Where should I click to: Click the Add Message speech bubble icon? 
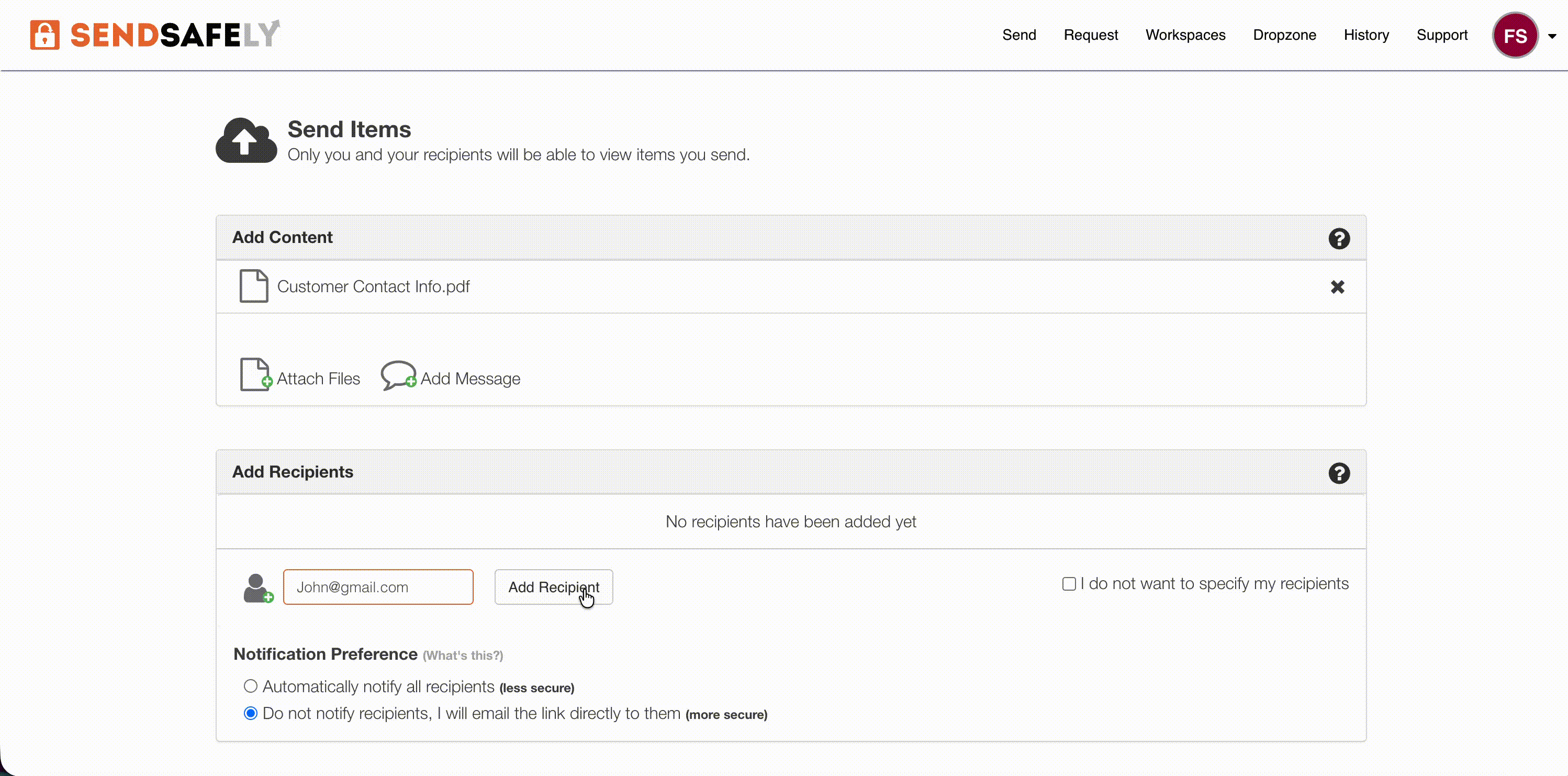[x=399, y=375]
